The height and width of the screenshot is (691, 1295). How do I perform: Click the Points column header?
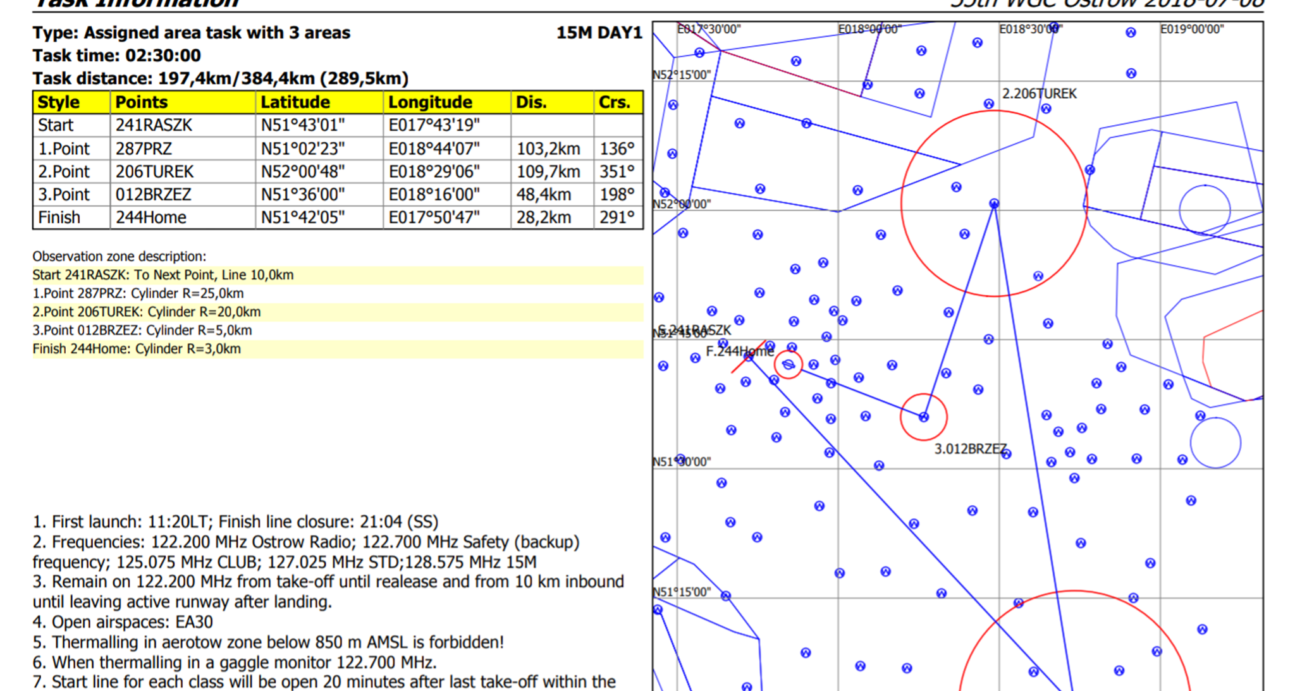tap(138, 102)
